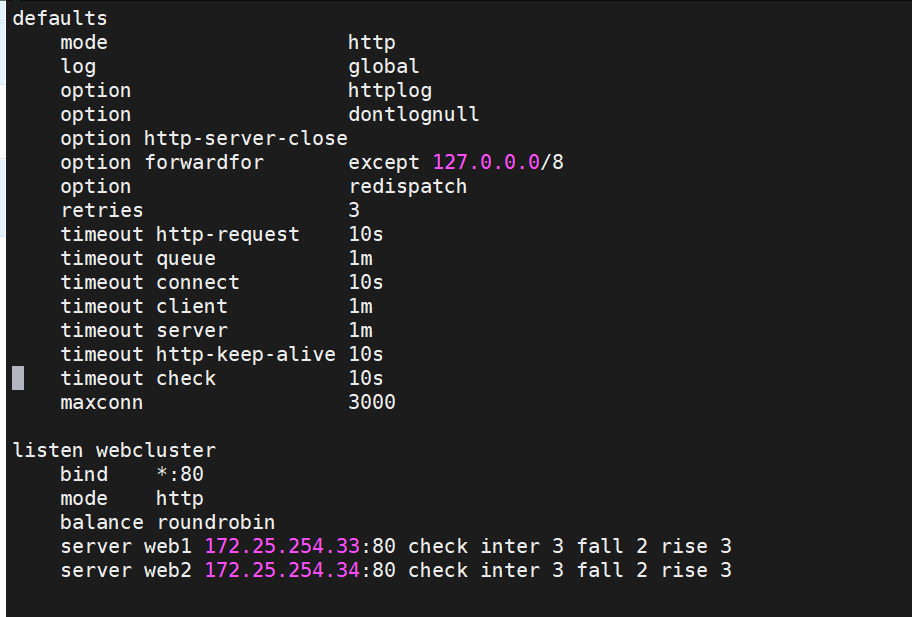Click the maxconn value '3000'
The image size is (912, 617).
click(x=372, y=402)
